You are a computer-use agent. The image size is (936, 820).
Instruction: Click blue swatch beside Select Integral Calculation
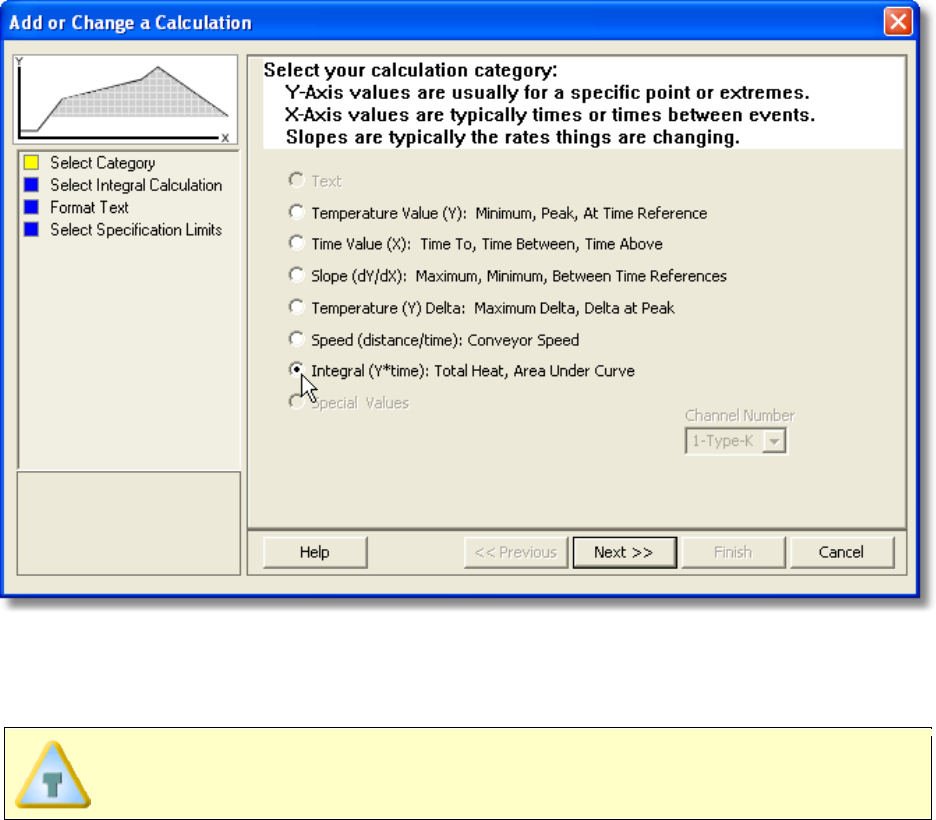coord(31,185)
